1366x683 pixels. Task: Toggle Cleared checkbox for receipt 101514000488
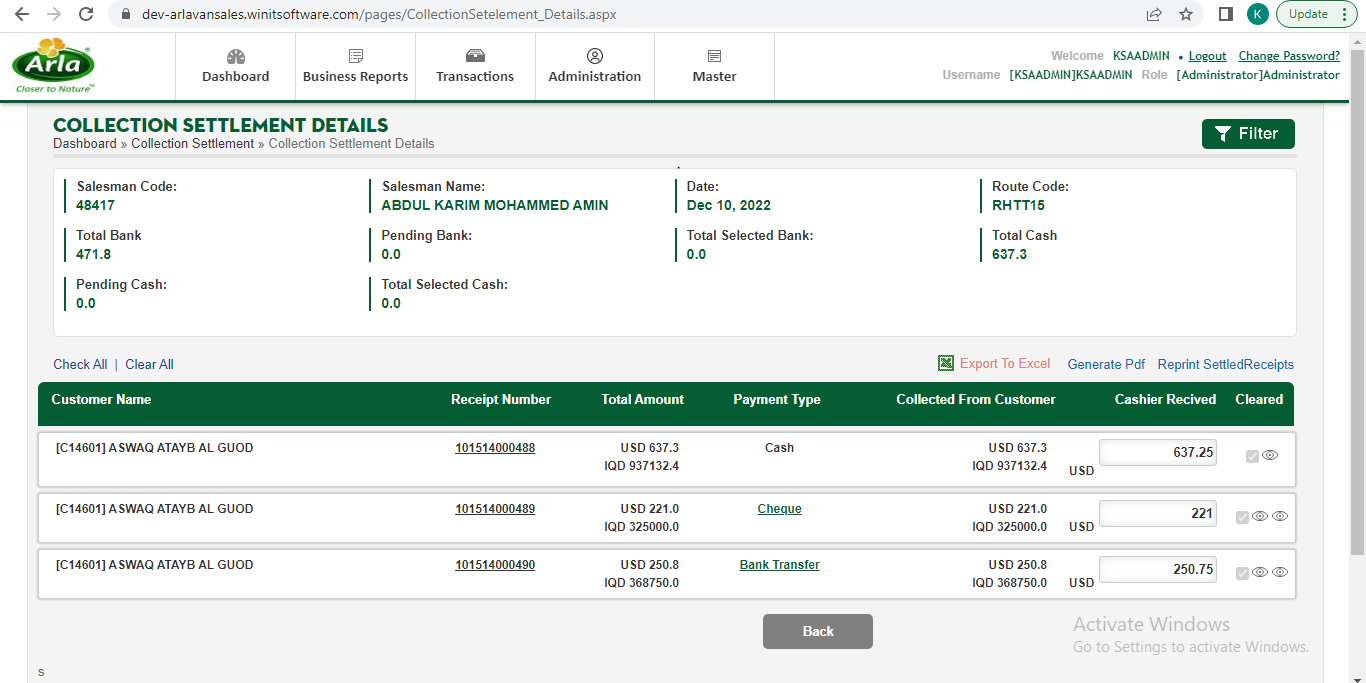point(1252,456)
